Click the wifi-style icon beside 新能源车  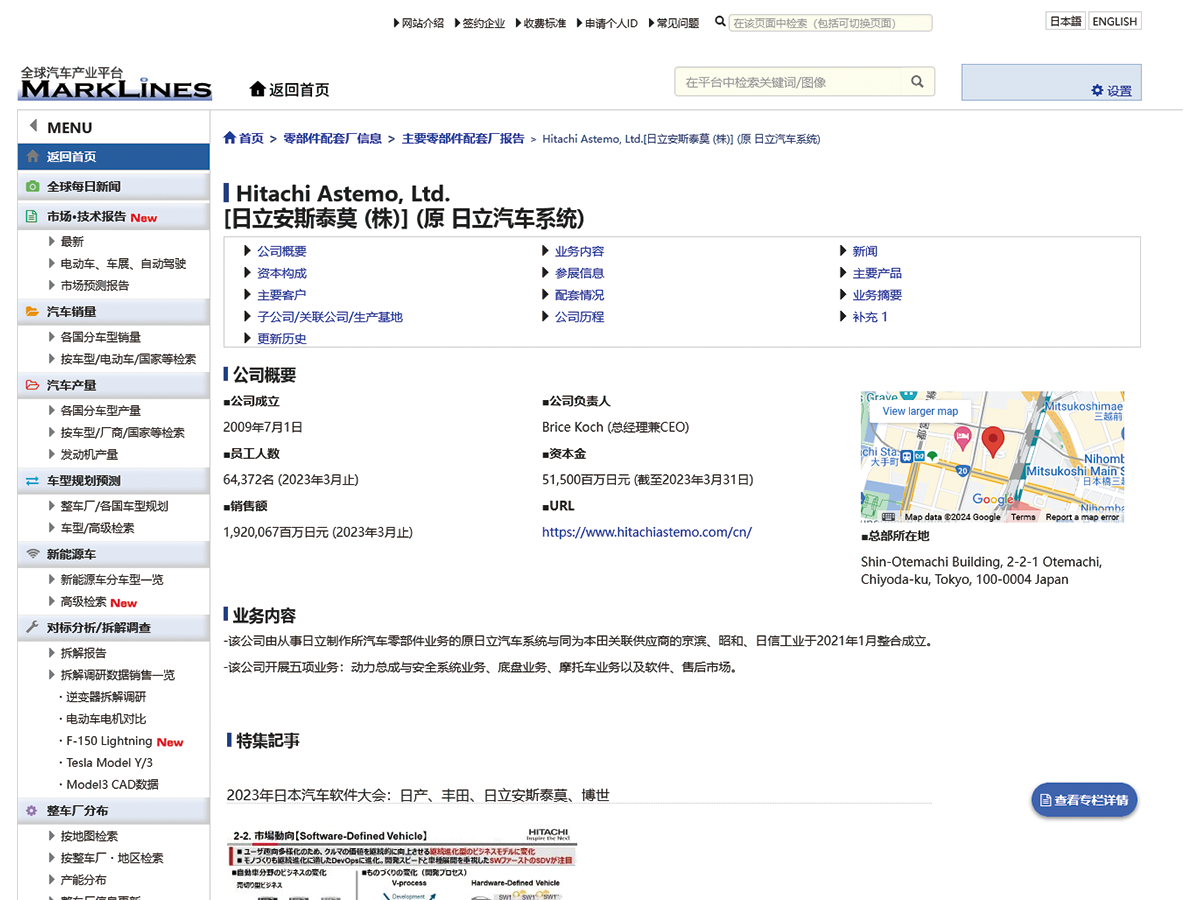tap(33, 553)
